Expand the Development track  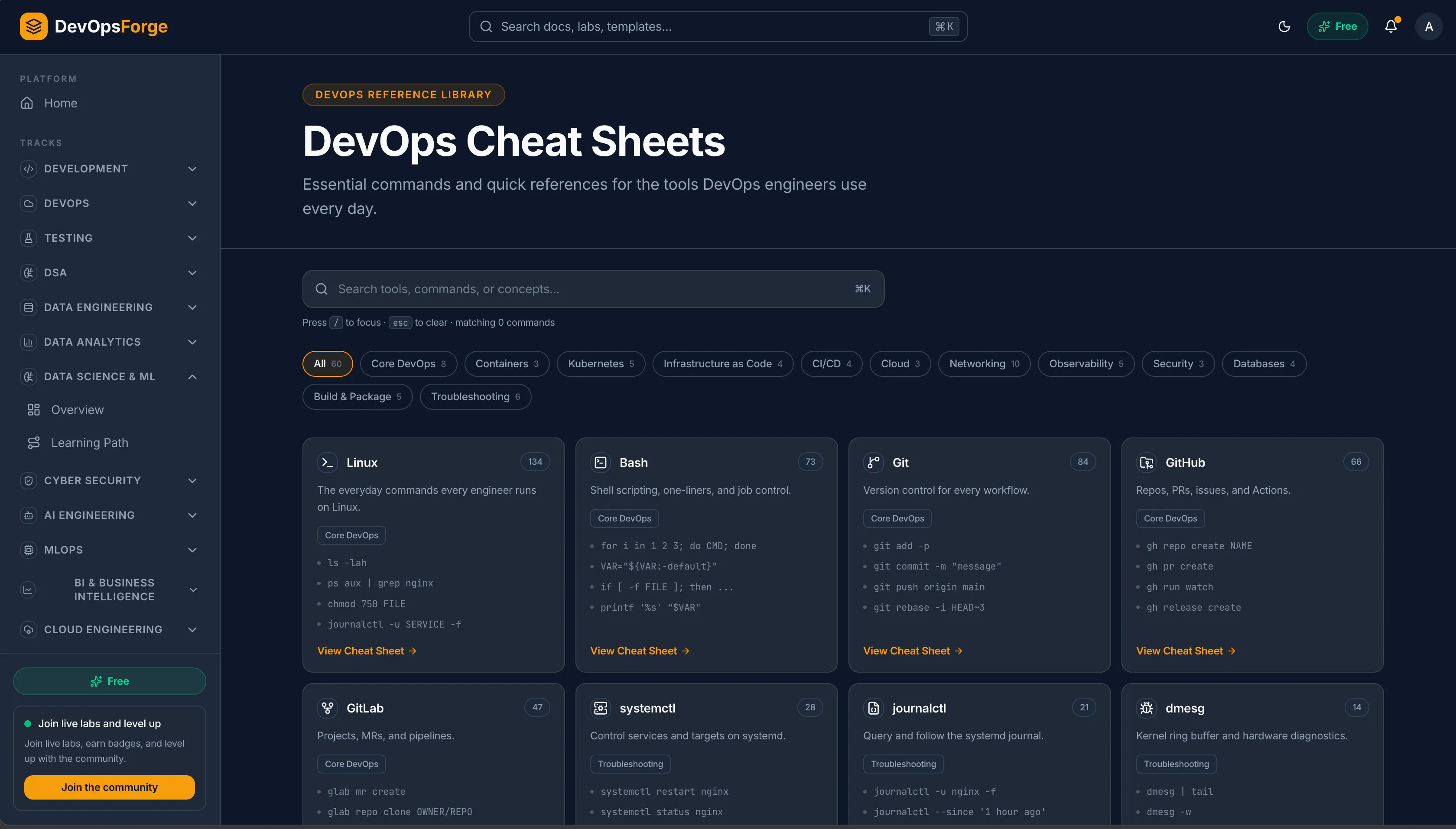[x=108, y=169]
